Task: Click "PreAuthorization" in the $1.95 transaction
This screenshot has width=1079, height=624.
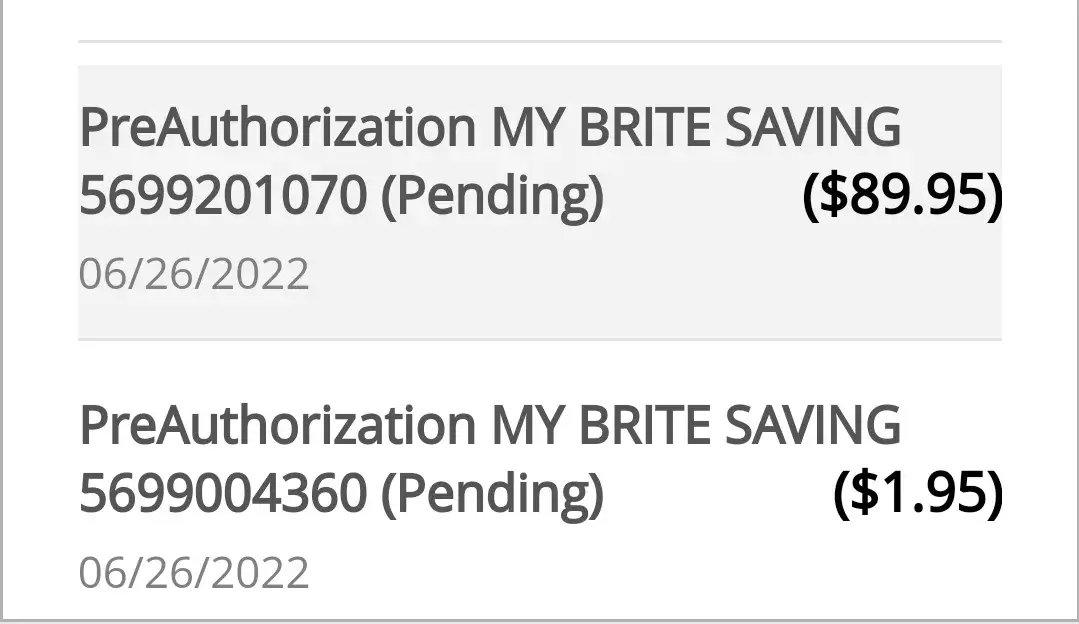Action: 277,425
